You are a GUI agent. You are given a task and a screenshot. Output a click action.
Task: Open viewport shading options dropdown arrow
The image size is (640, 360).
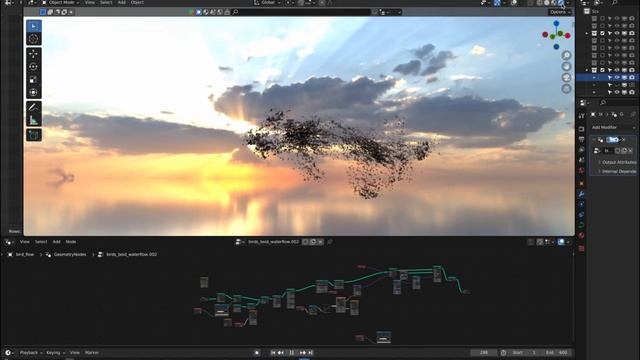[x=568, y=3]
